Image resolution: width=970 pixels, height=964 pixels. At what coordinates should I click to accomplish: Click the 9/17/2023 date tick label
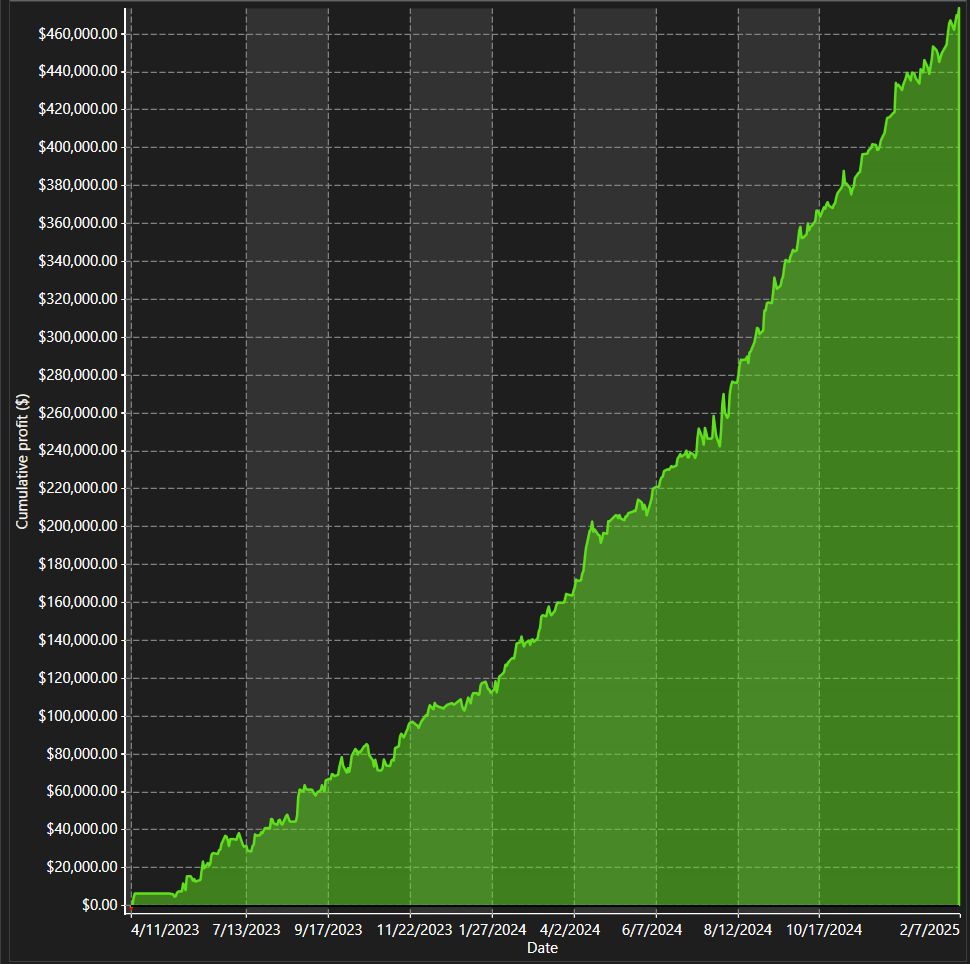[x=329, y=929]
